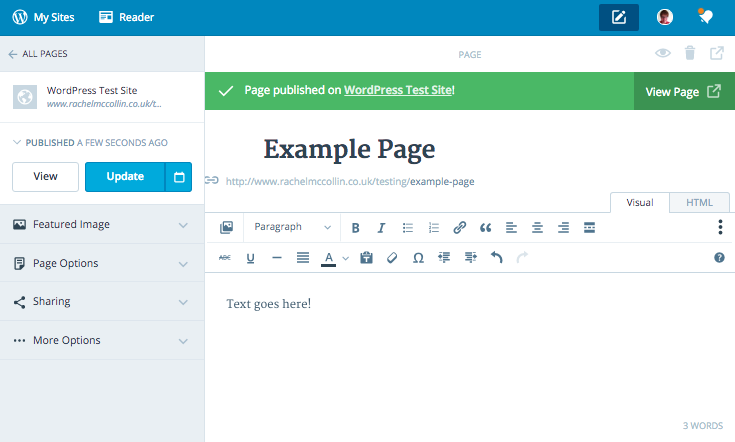735x442 pixels.
Task: Click the Update button
Action: click(125, 177)
